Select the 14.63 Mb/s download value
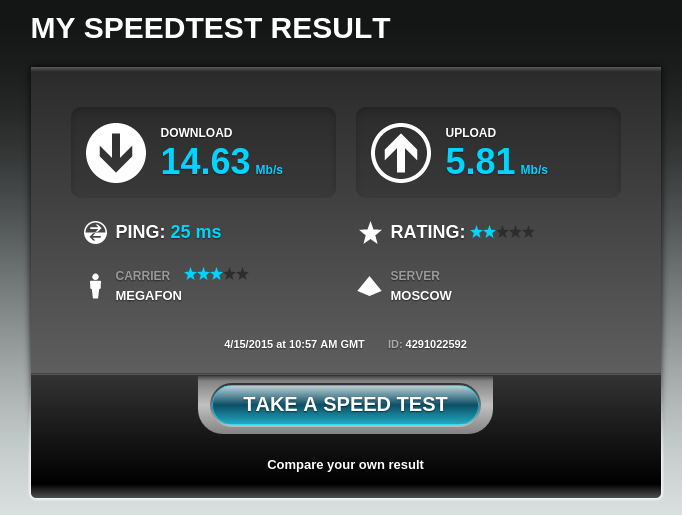This screenshot has height=515, width=682. coord(222,161)
